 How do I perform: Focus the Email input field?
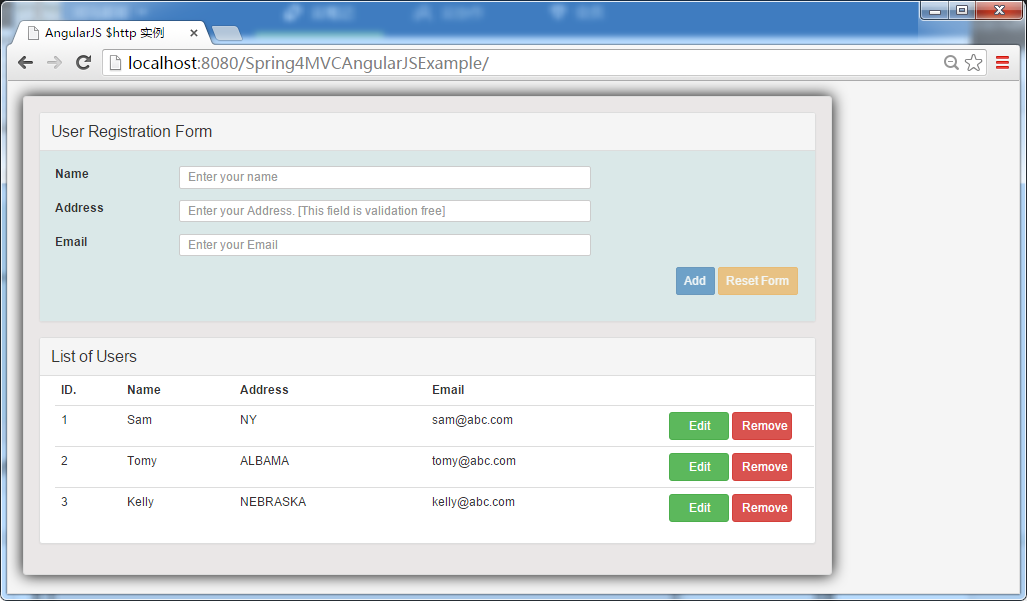[x=385, y=245]
